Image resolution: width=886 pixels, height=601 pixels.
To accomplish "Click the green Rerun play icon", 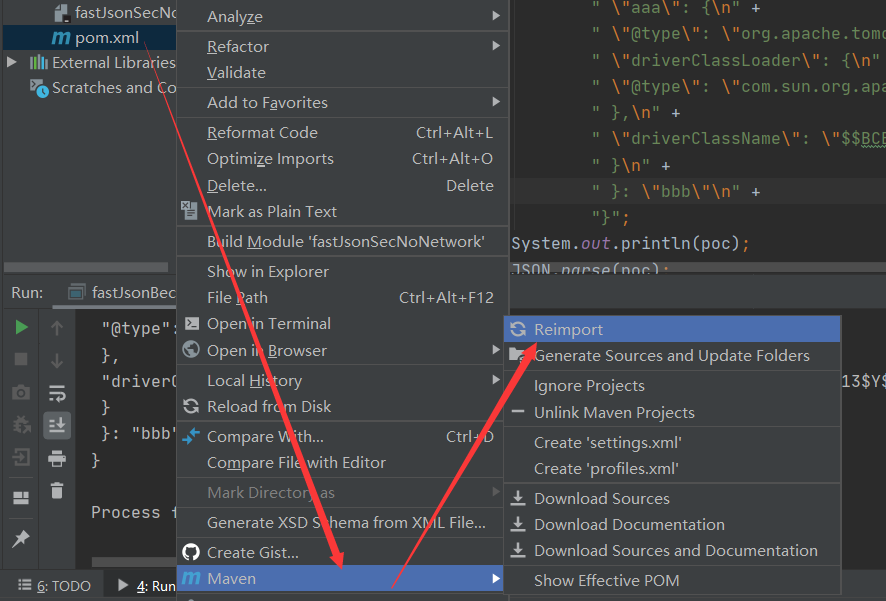I will click(21, 328).
